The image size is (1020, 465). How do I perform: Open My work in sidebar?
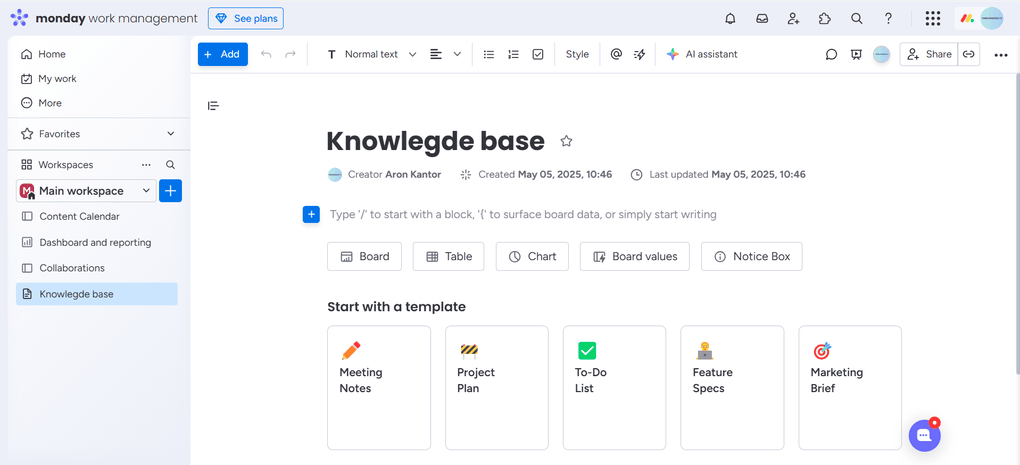tap(49, 79)
